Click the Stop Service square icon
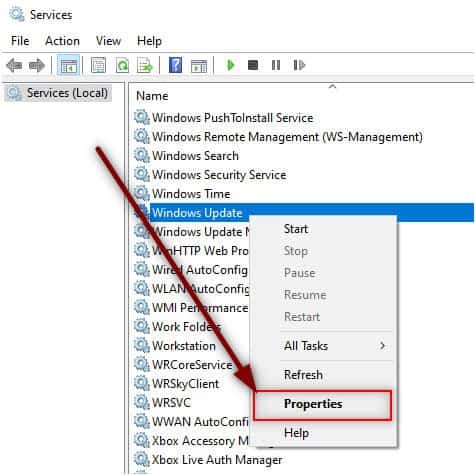Viewport: 475px width, 475px height. (253, 65)
